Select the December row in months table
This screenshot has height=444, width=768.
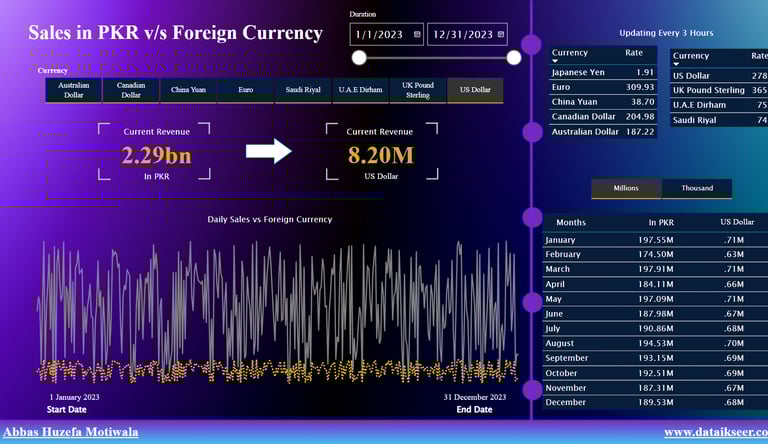click(655, 402)
